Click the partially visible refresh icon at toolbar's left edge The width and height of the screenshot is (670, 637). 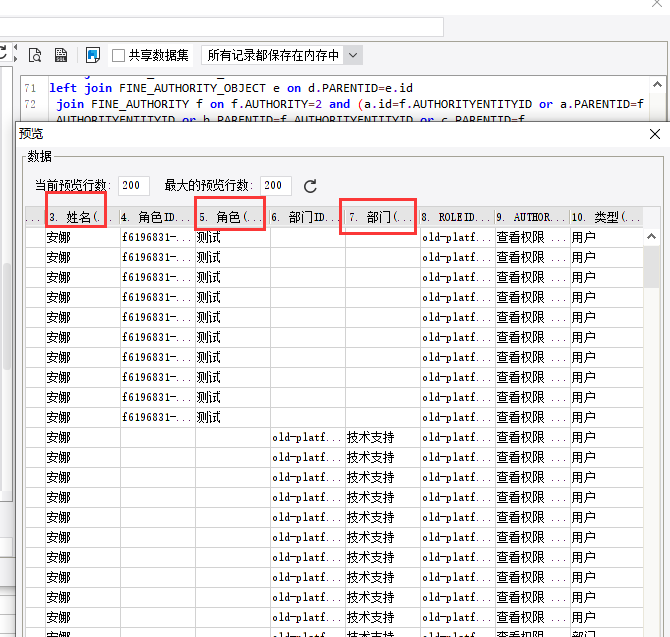[x=3, y=53]
